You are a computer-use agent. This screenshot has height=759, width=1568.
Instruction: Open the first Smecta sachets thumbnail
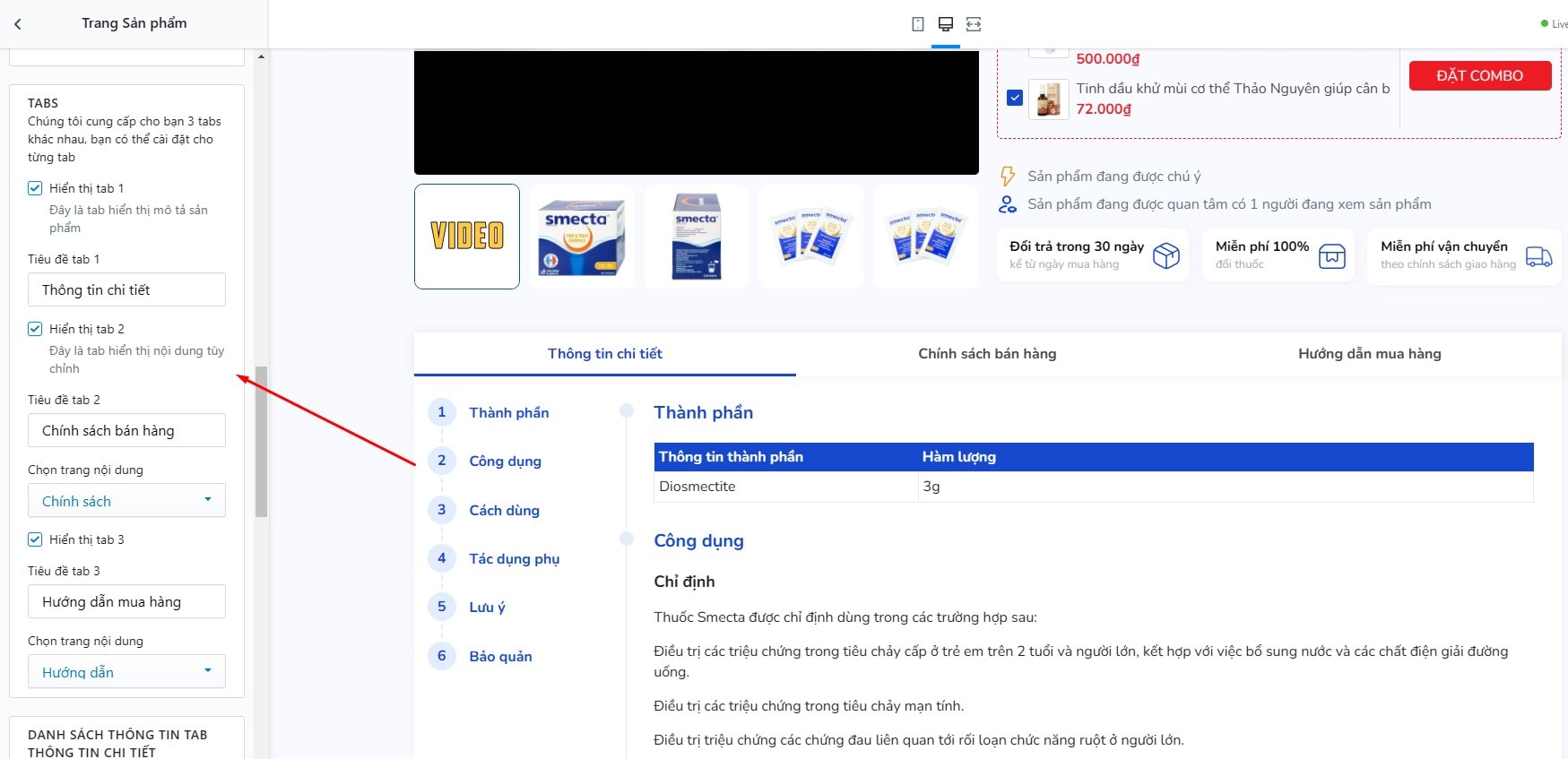[811, 237]
